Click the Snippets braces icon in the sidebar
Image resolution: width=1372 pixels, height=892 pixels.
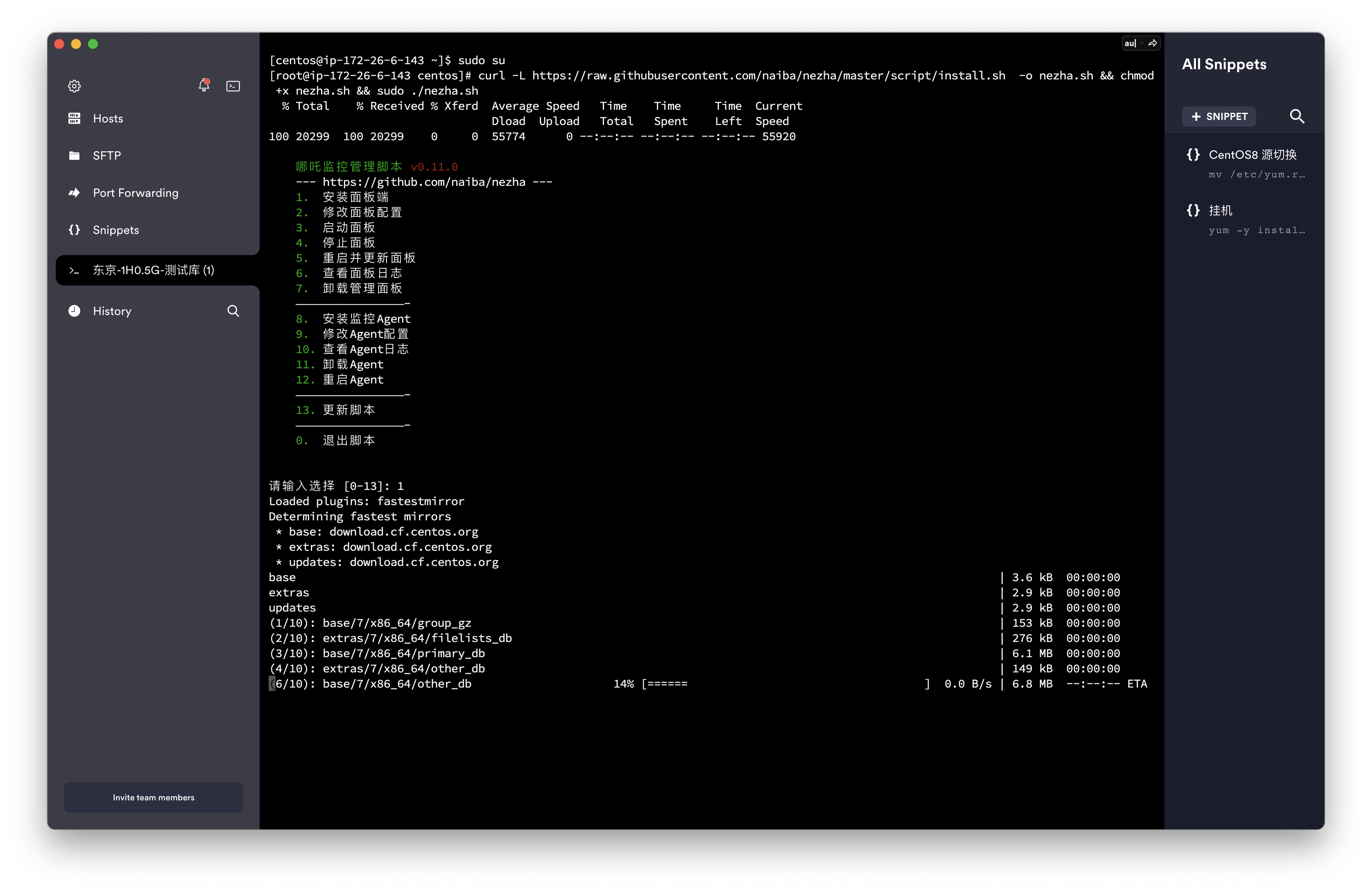(74, 230)
